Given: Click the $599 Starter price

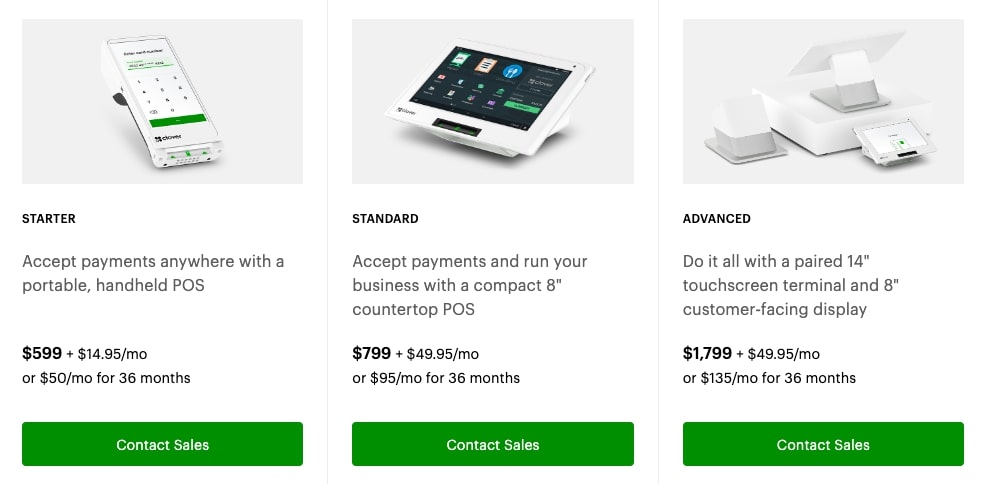Looking at the screenshot, I should pos(42,353).
